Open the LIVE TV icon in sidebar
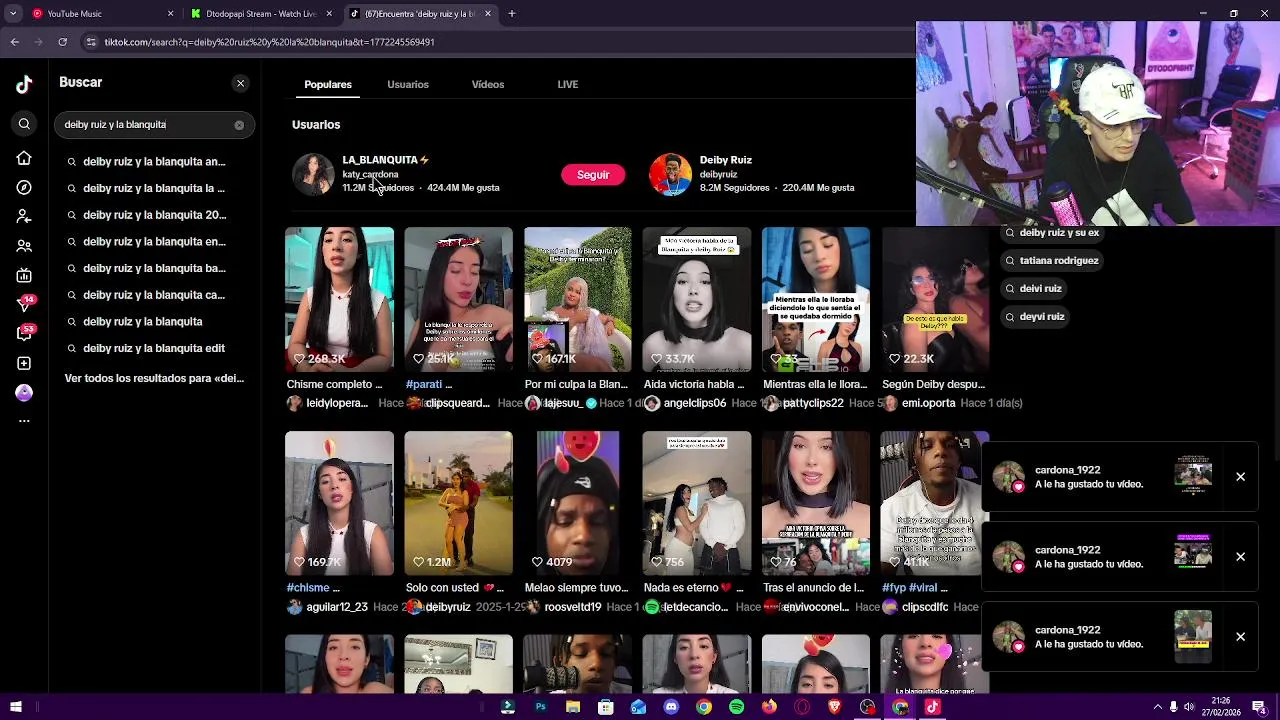 24,275
